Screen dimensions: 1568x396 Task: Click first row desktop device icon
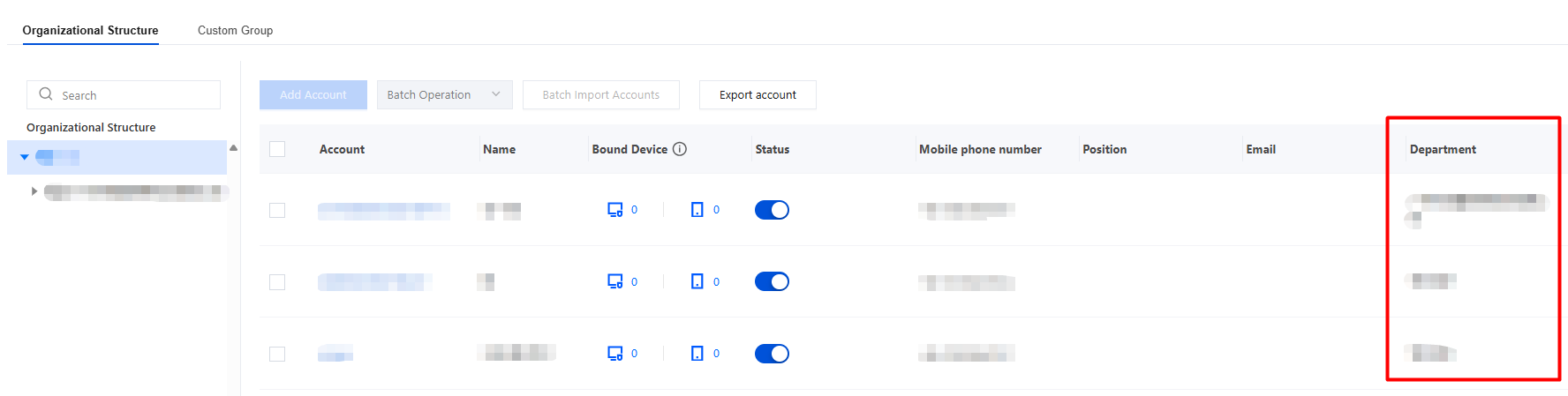coord(615,210)
